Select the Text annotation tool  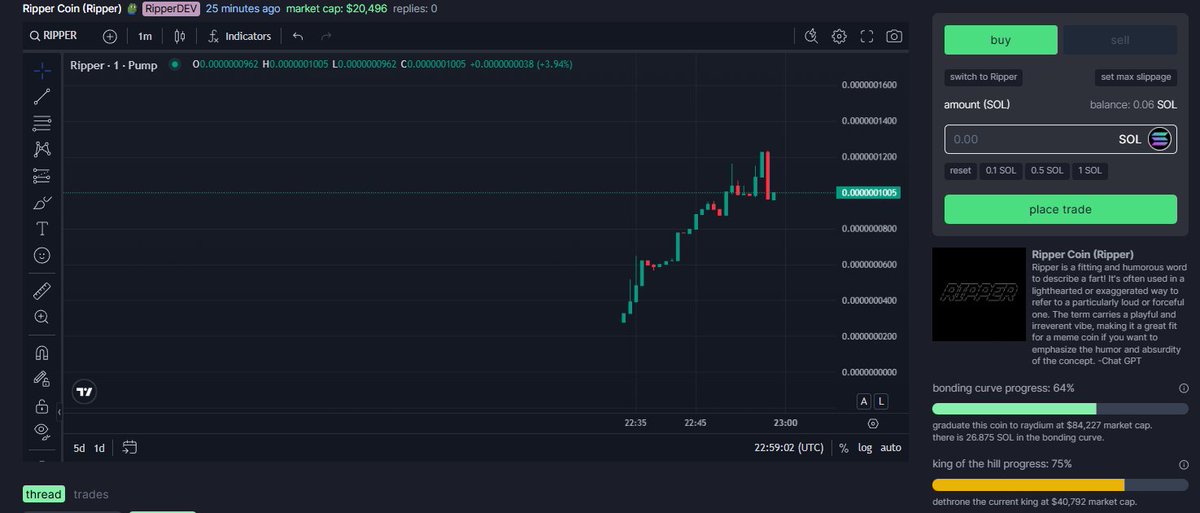(x=42, y=228)
